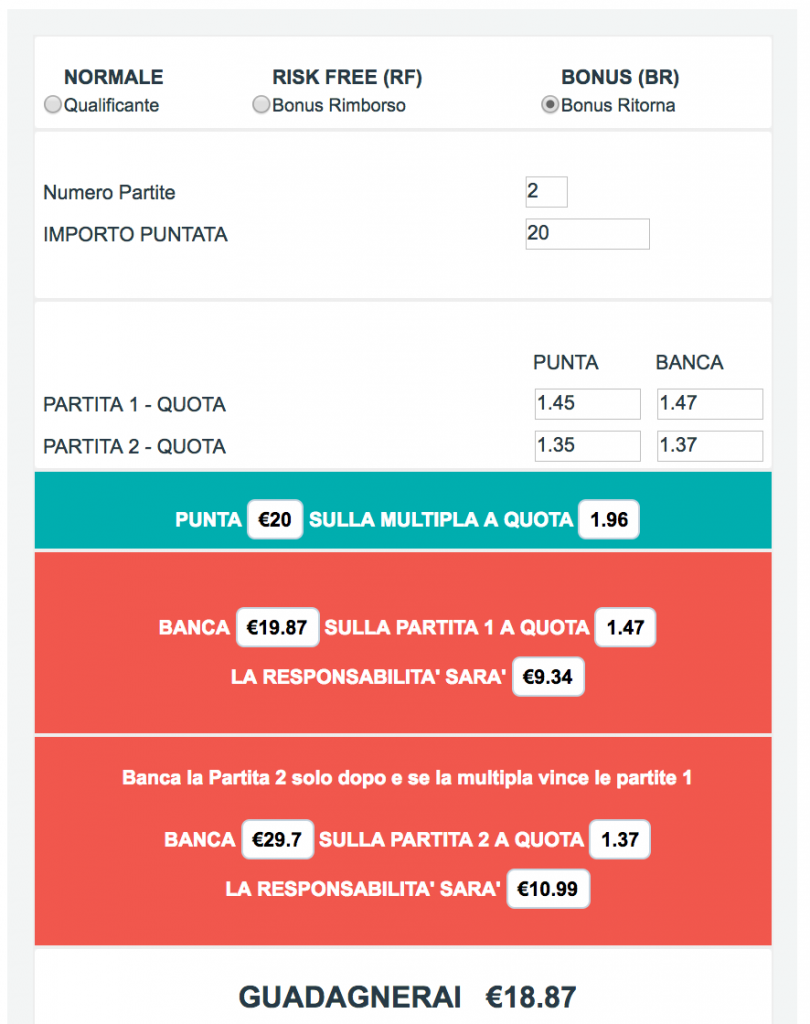Click Partita 1 PUNTA quota field
The image size is (810, 1024).
point(587,404)
